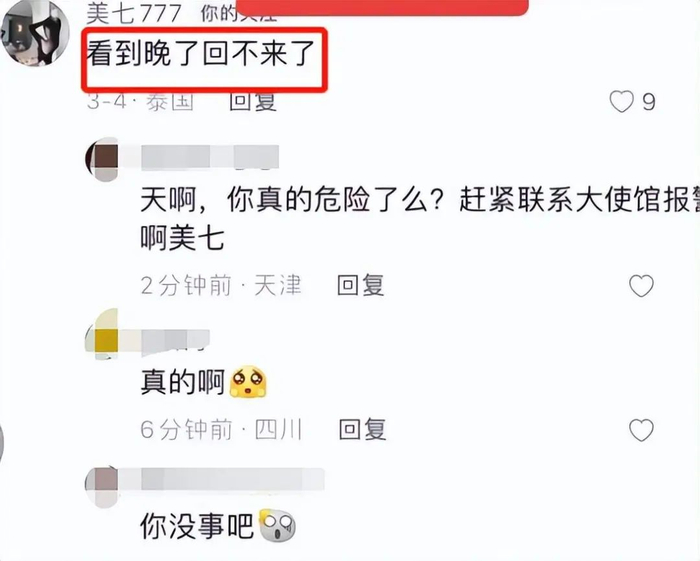Image resolution: width=700 pixels, height=561 pixels.
Task: Open the yellow avatar of the Sichuan commenter
Action: click(102, 335)
